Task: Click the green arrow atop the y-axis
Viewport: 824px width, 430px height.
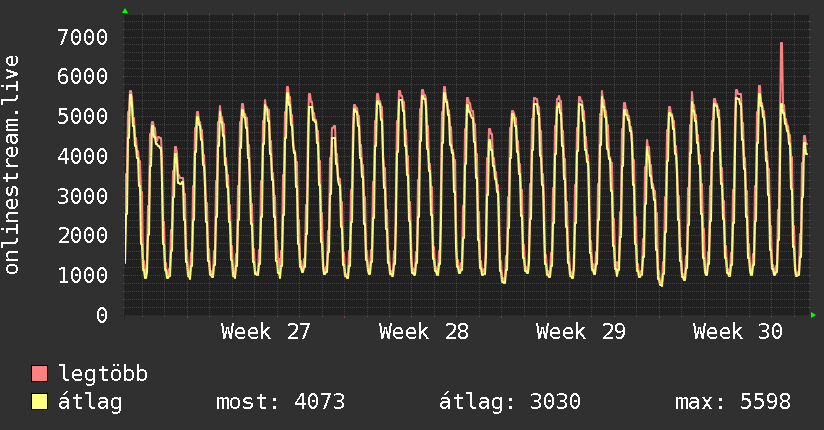Action: pyautogui.click(x=125, y=11)
